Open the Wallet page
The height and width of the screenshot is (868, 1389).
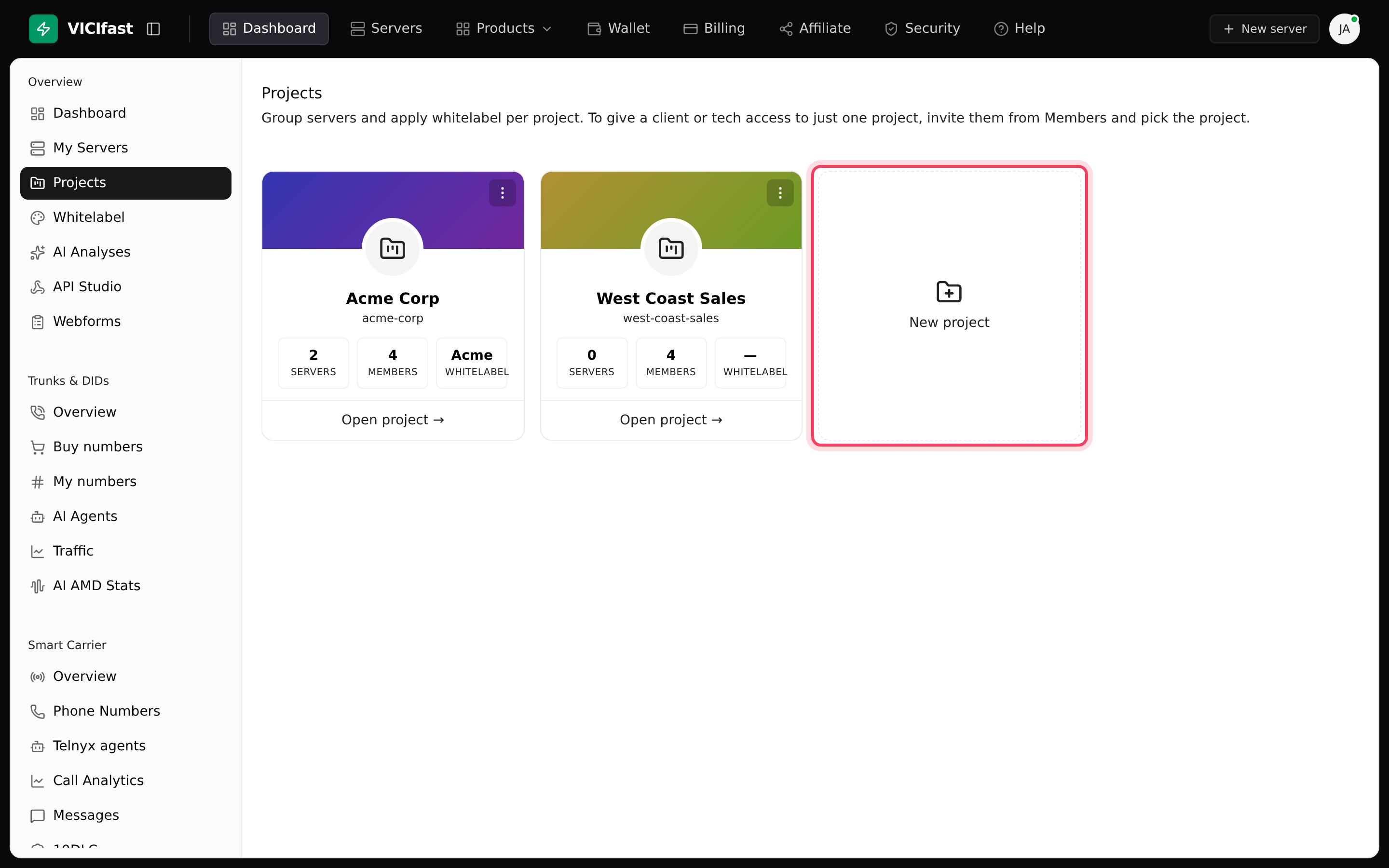pos(618,29)
